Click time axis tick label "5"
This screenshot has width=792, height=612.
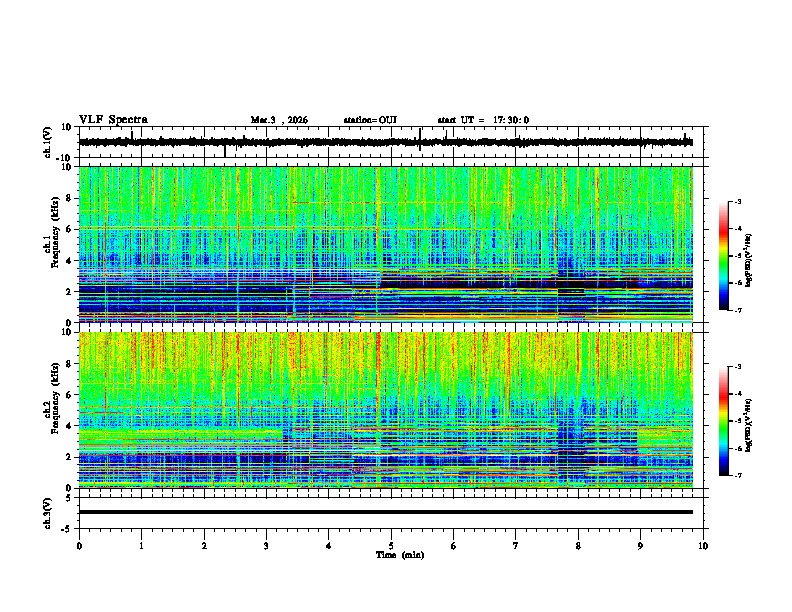[x=391, y=546]
